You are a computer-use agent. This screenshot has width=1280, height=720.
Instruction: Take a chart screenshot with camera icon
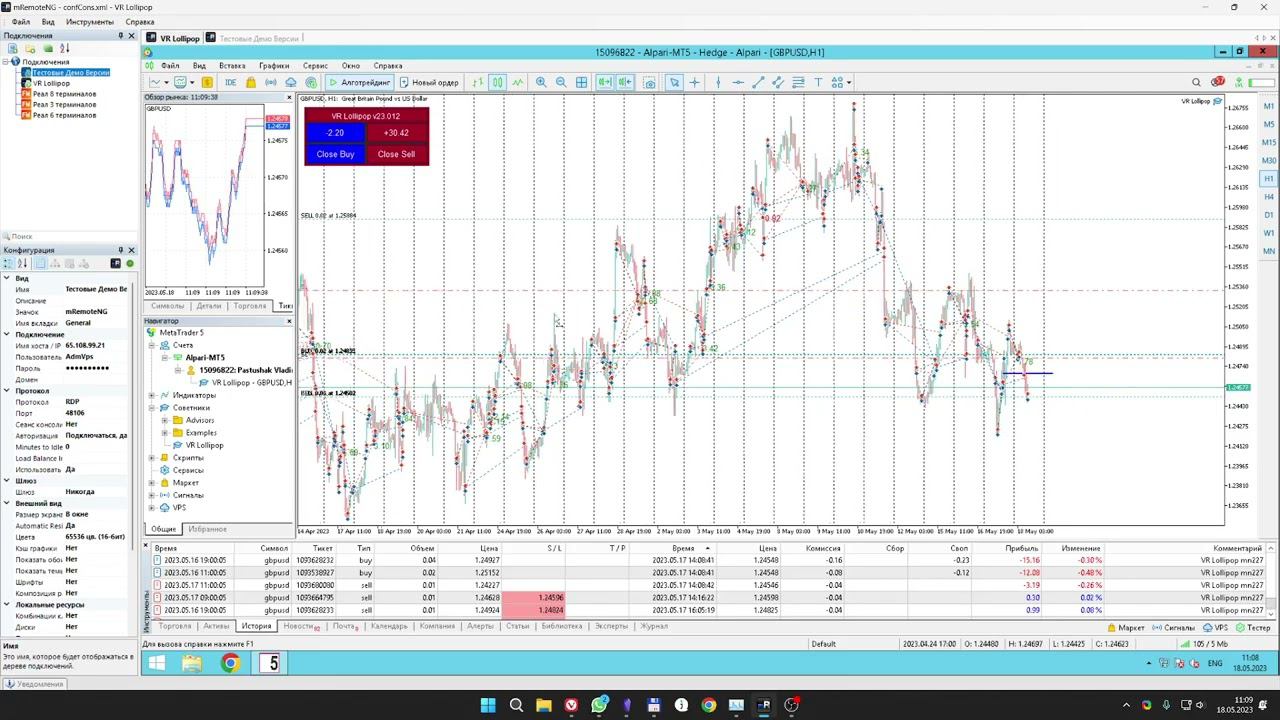[650, 82]
